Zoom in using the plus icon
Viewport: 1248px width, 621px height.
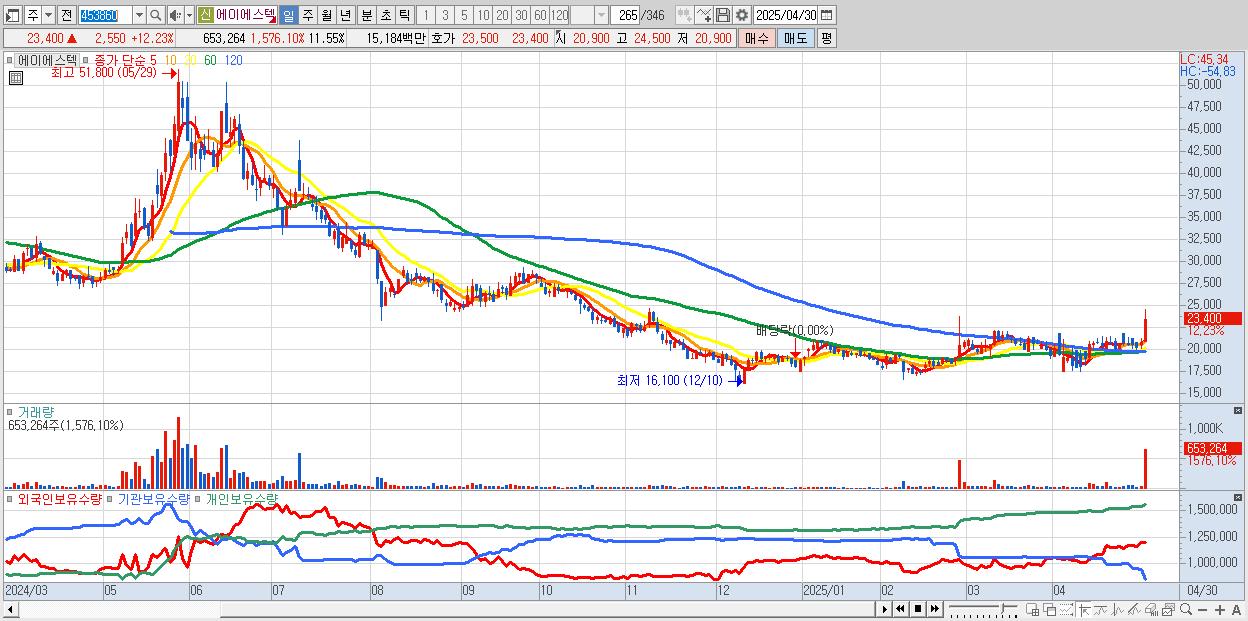(x=1220, y=610)
